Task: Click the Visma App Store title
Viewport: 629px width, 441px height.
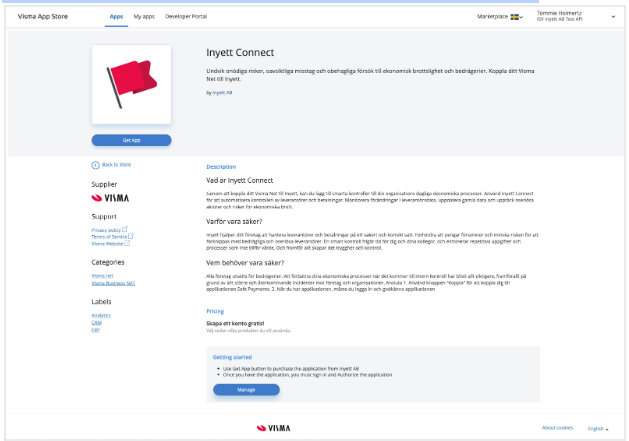Action: [x=43, y=16]
